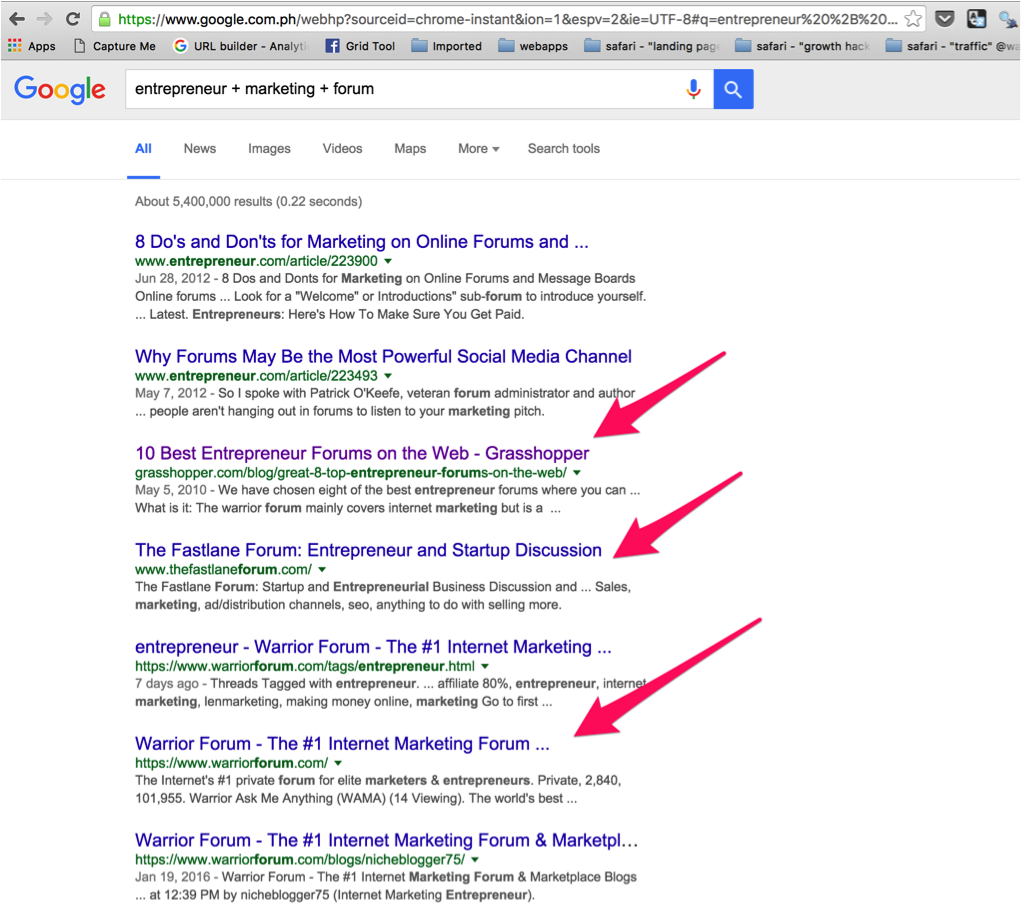
Task: Open the Grid Tool Facebook bookmark
Action: click(x=360, y=46)
